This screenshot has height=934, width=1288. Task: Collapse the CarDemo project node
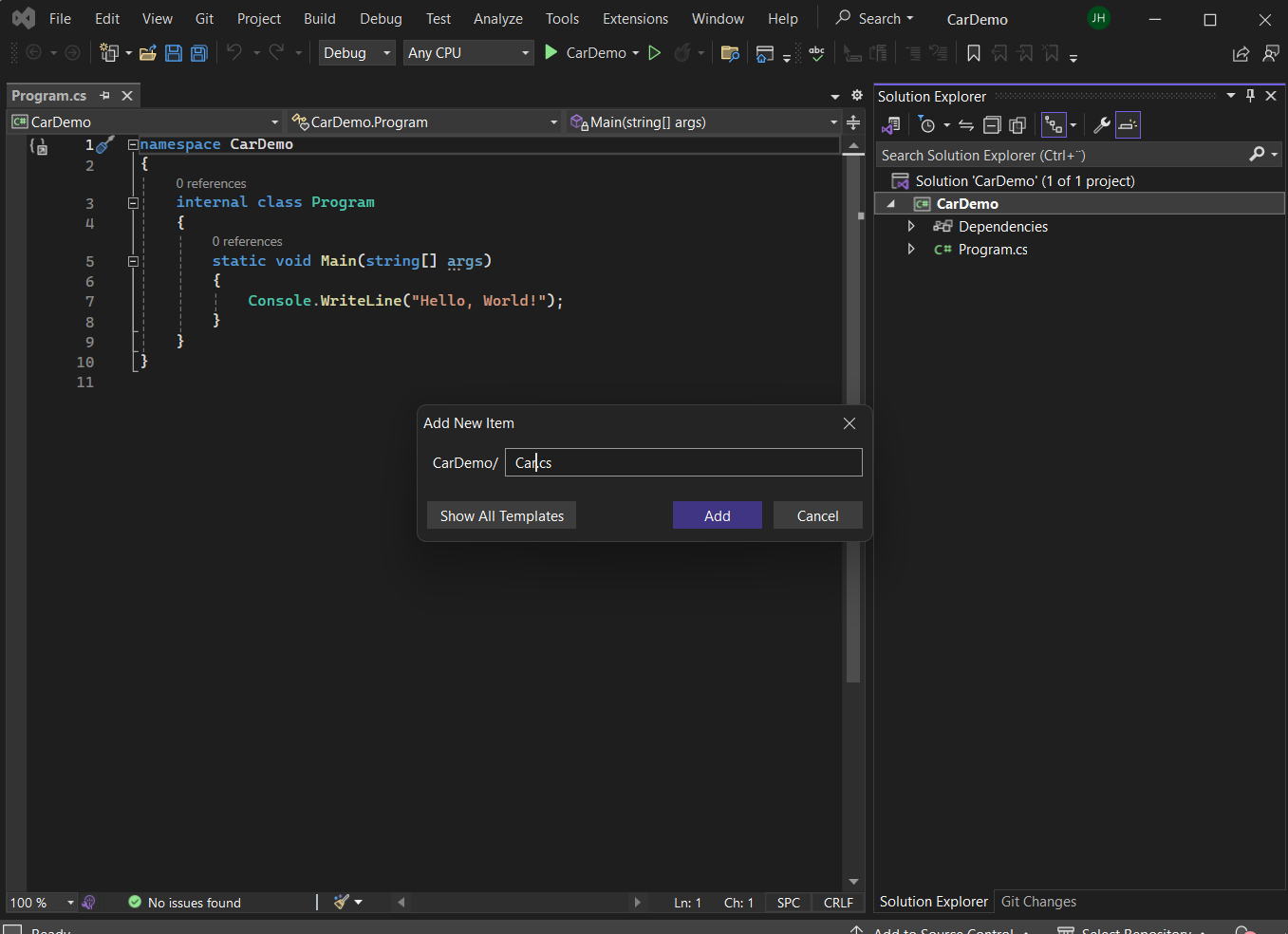click(890, 204)
